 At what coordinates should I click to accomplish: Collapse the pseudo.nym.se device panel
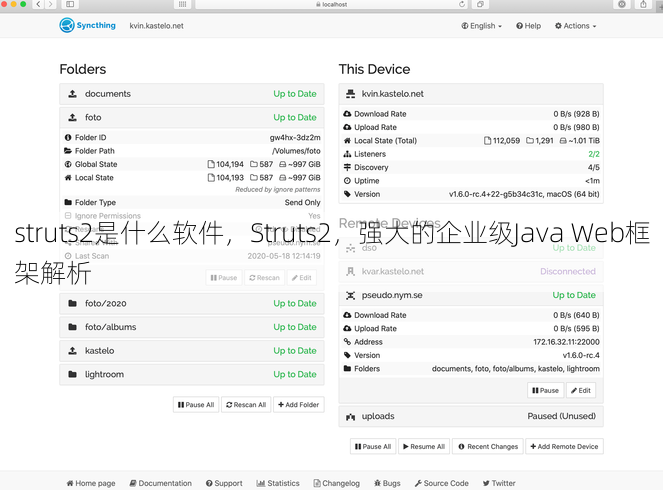(x=471, y=295)
